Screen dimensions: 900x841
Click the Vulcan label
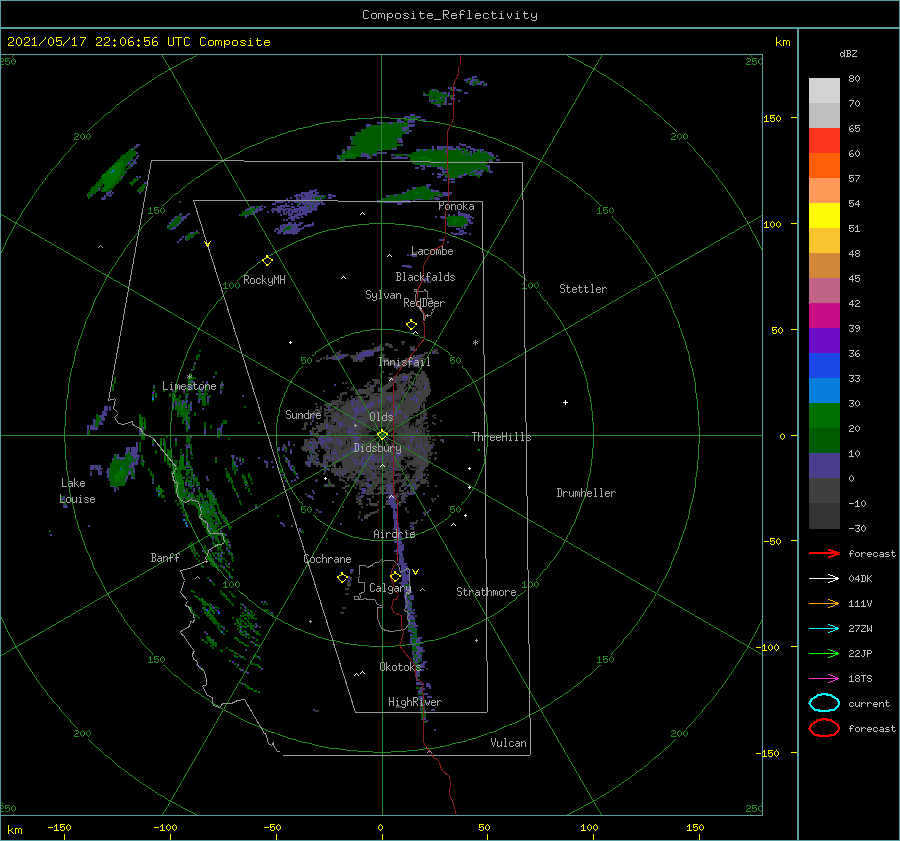(x=508, y=743)
